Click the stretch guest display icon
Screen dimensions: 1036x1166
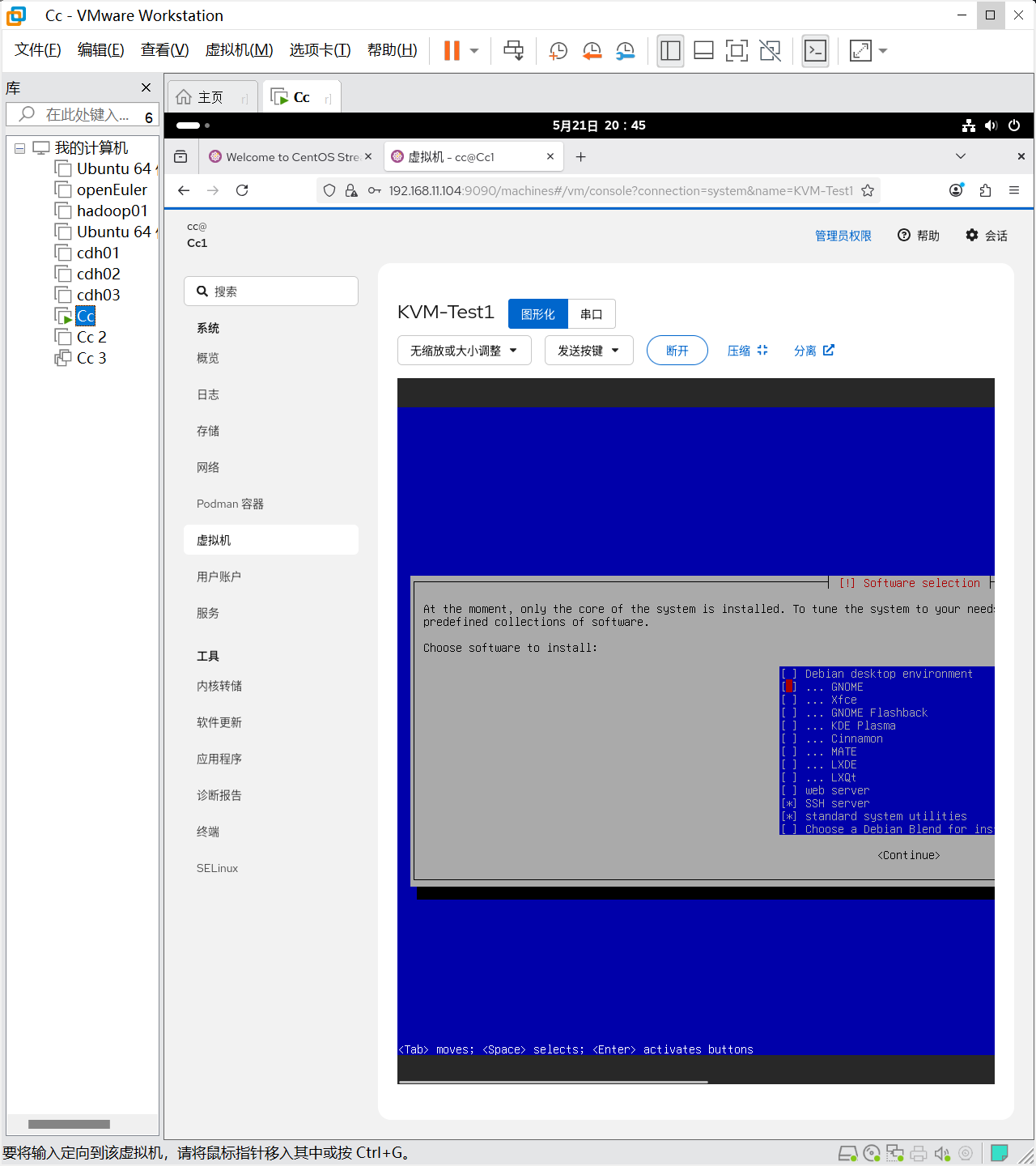coord(860,51)
